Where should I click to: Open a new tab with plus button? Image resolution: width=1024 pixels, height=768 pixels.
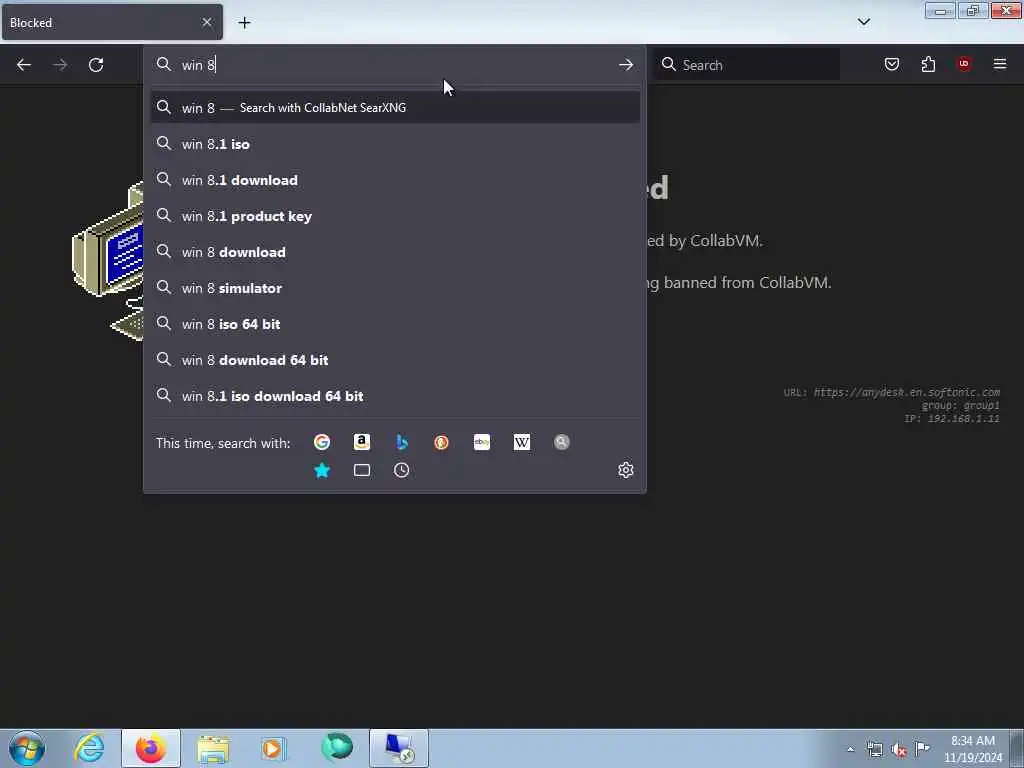[x=244, y=23]
